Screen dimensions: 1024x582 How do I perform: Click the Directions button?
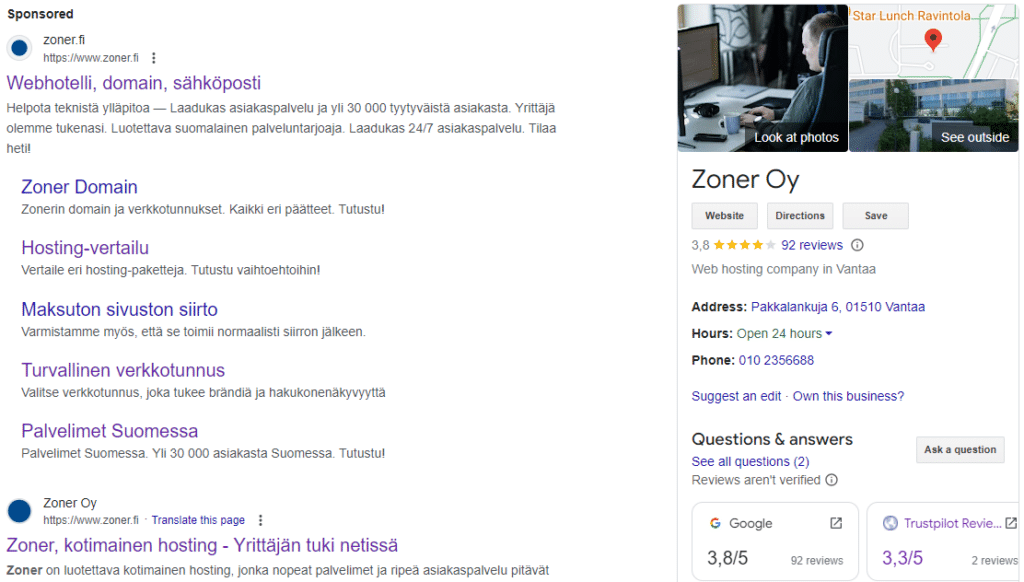tap(800, 215)
